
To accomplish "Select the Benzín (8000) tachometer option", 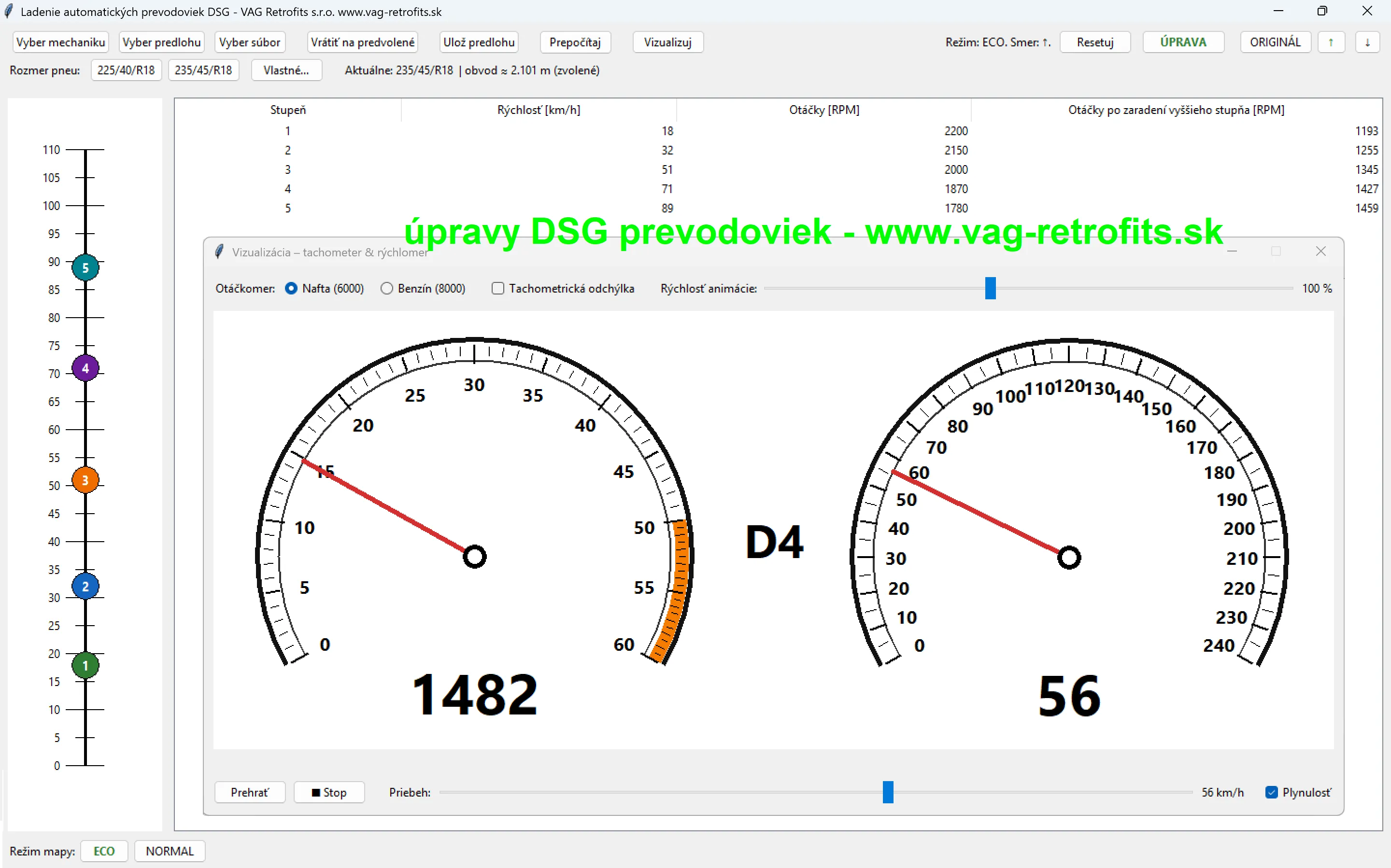I will pyautogui.click(x=387, y=288).
